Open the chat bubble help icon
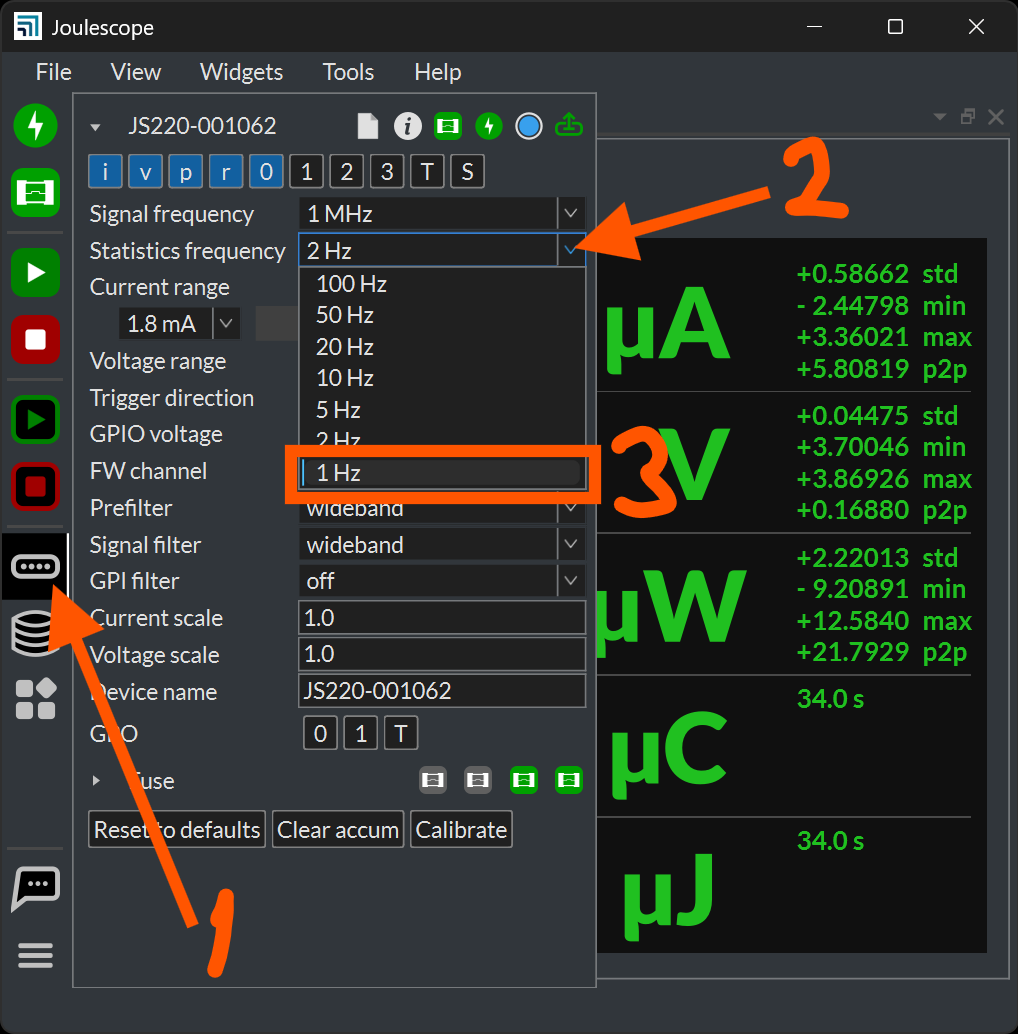 point(36,887)
